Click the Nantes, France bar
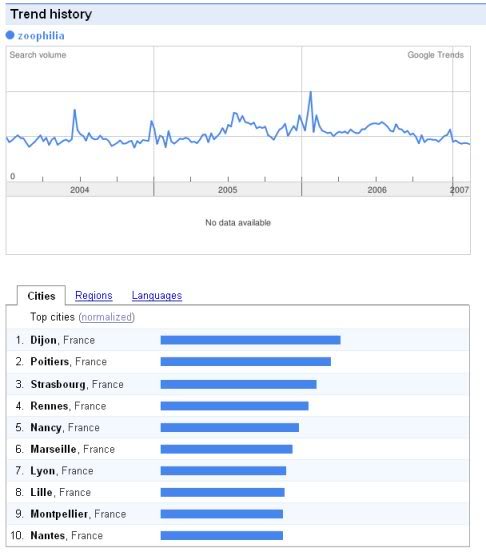Image resolution: width=486 pixels, height=560 pixels. click(222, 535)
